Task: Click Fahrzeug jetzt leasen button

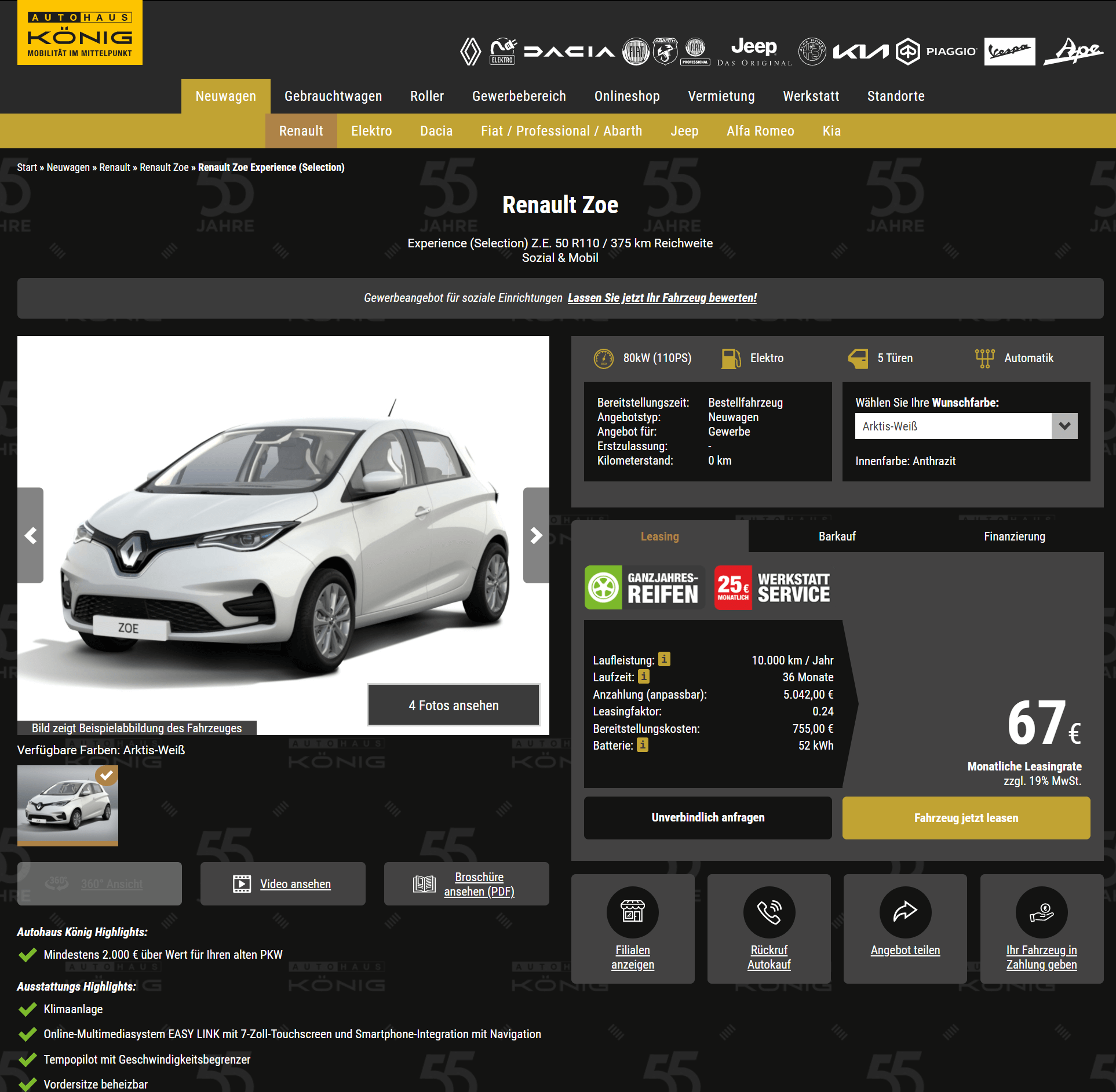Action: (966, 817)
